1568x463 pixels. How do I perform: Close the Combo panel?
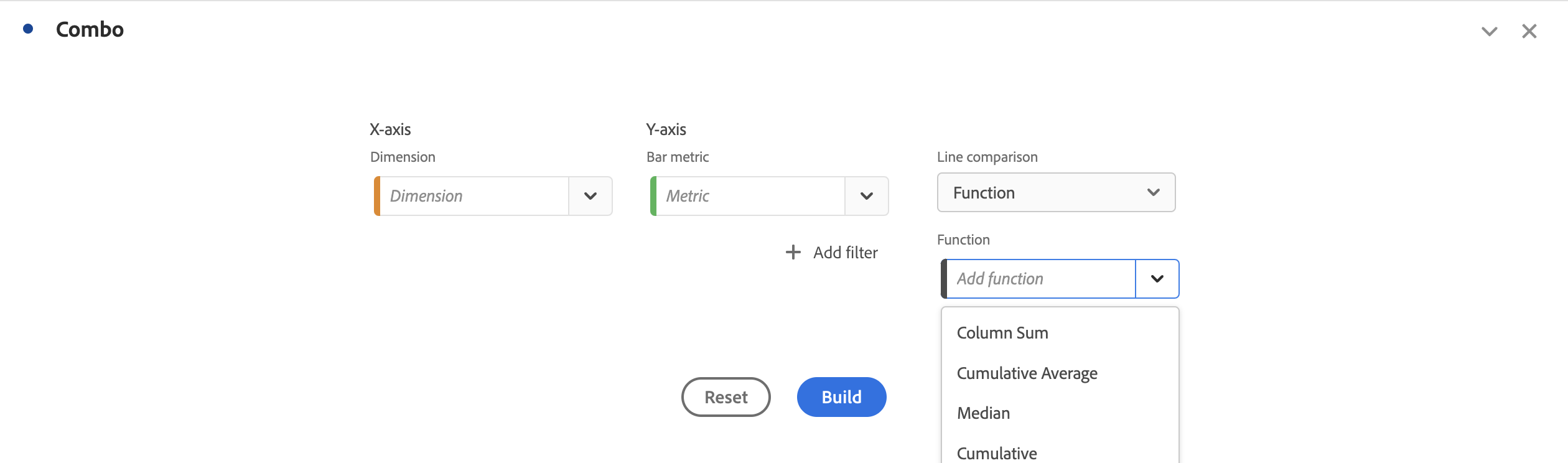tap(1529, 31)
